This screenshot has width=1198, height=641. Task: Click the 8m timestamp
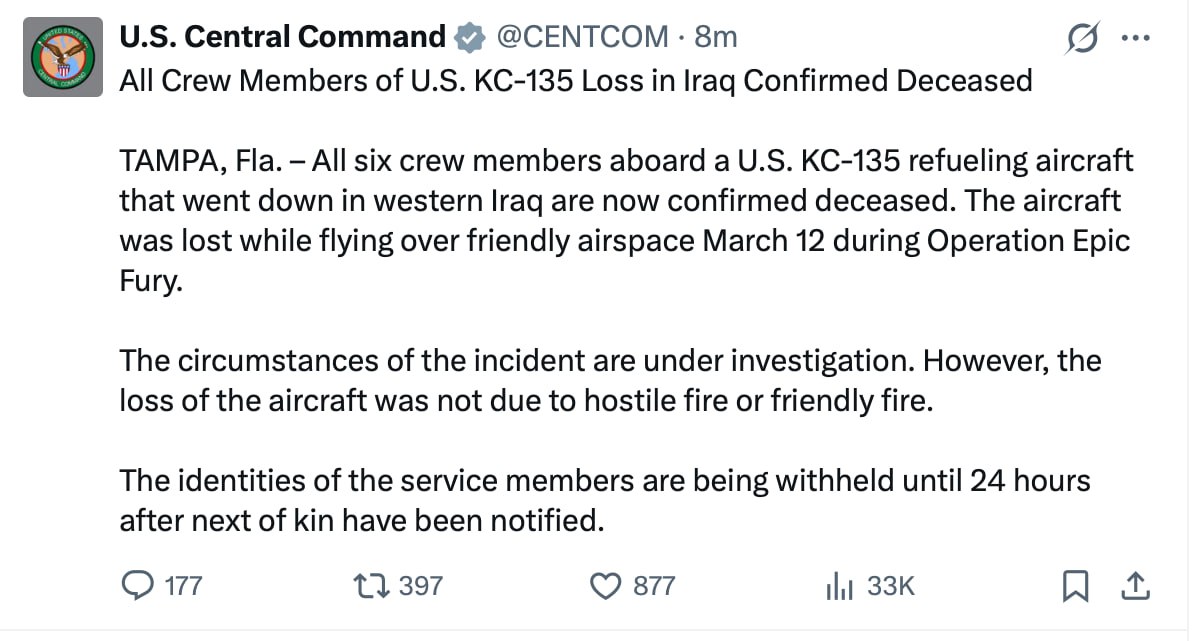click(715, 37)
